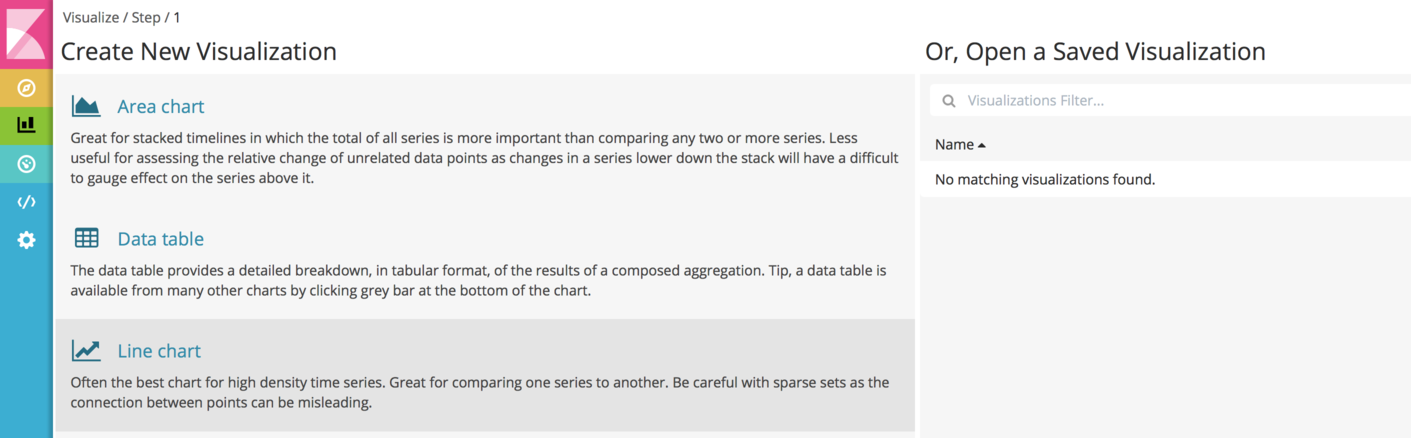Screen dimensions: 1411x438
Task: Click the Area chart icon
Action: pos(86,106)
